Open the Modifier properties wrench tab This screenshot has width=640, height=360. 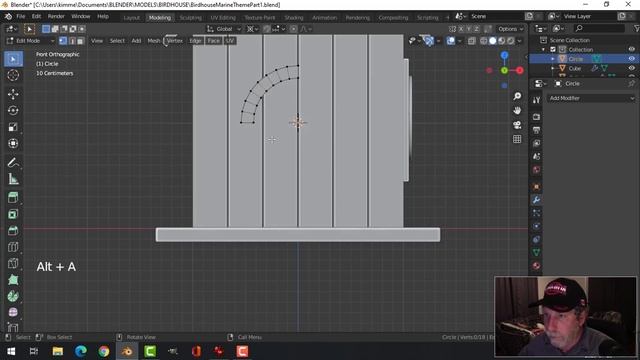coord(536,200)
